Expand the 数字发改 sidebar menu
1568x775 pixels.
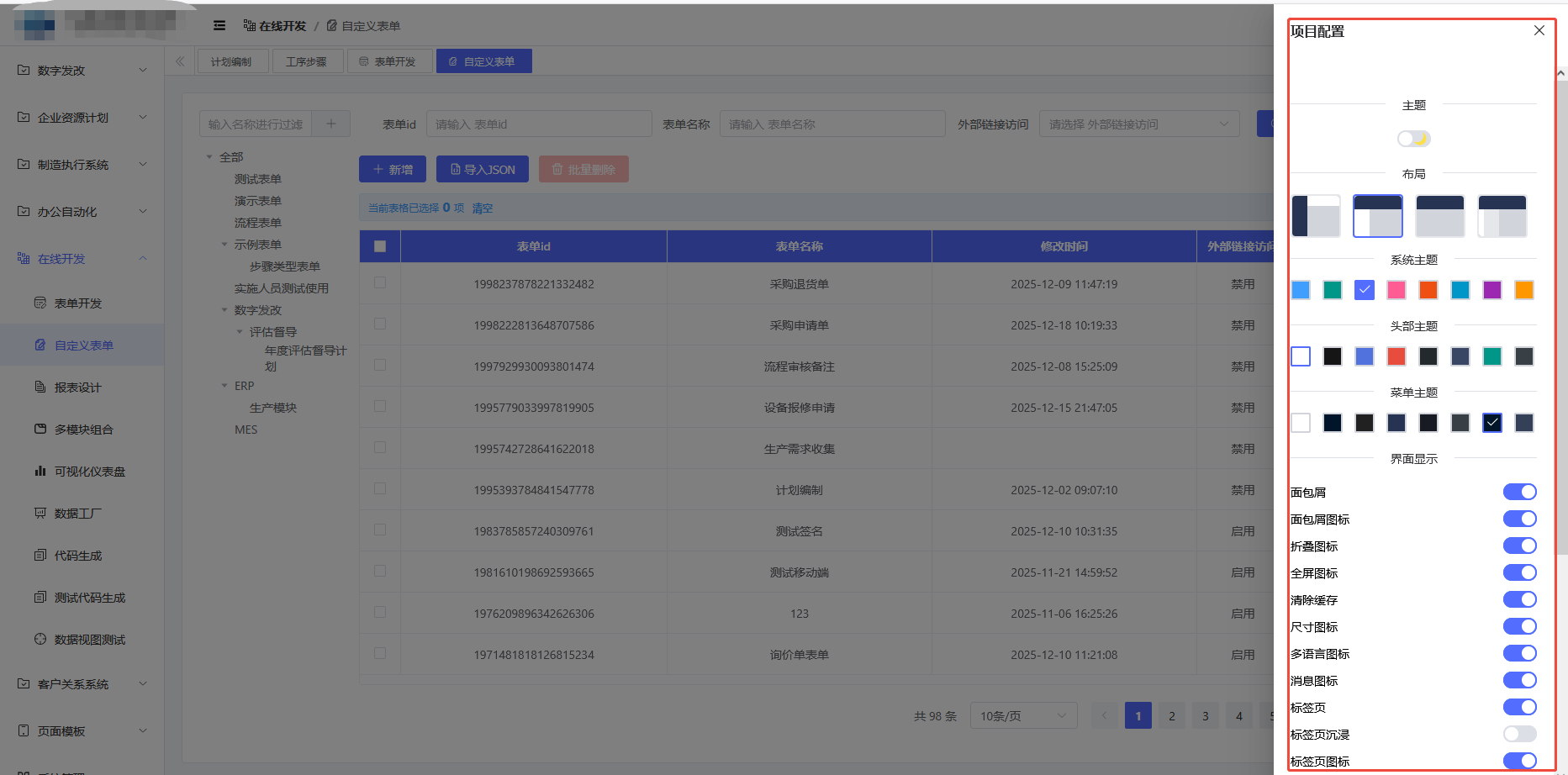82,71
